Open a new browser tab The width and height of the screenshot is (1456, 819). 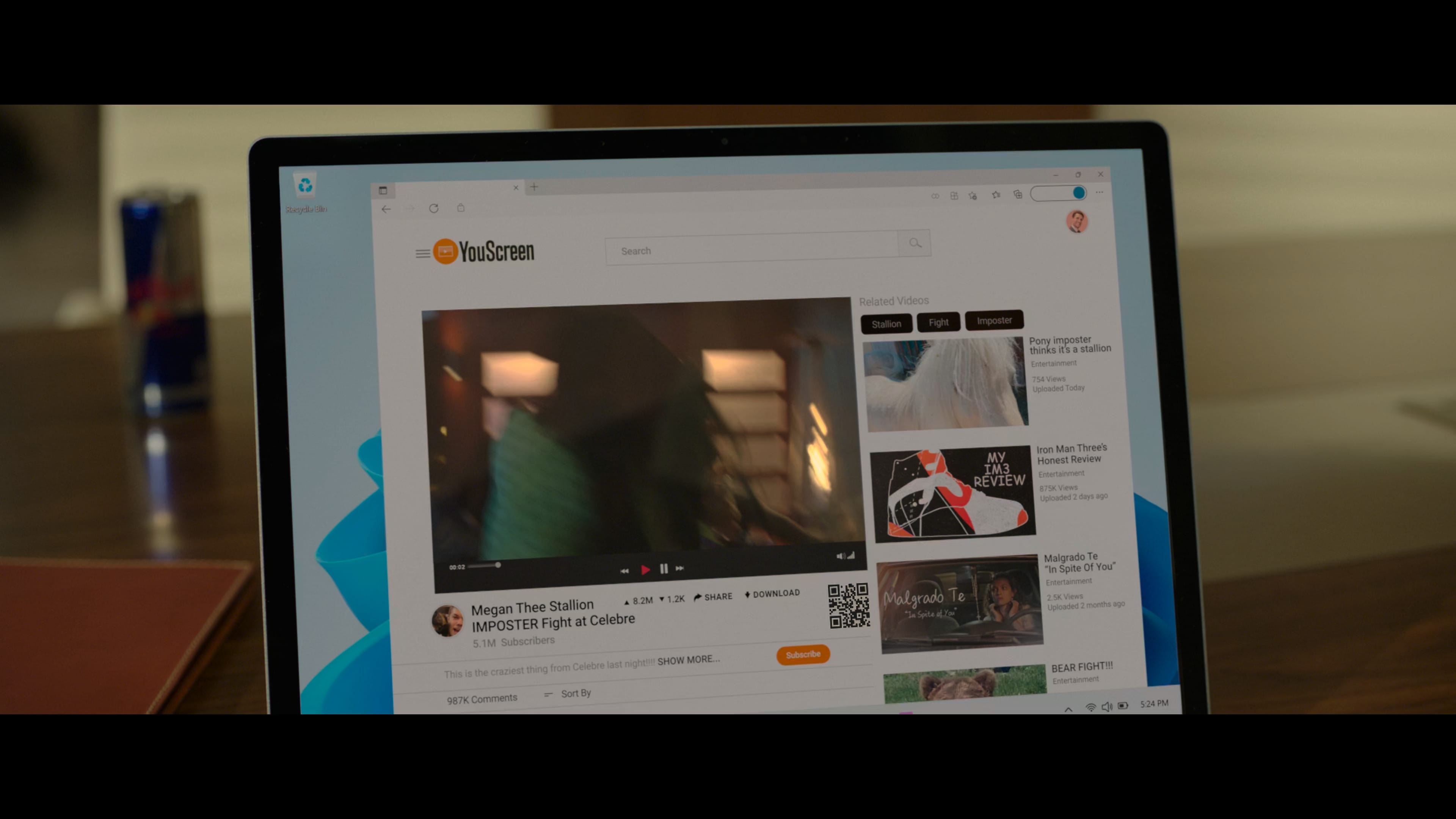click(x=534, y=187)
